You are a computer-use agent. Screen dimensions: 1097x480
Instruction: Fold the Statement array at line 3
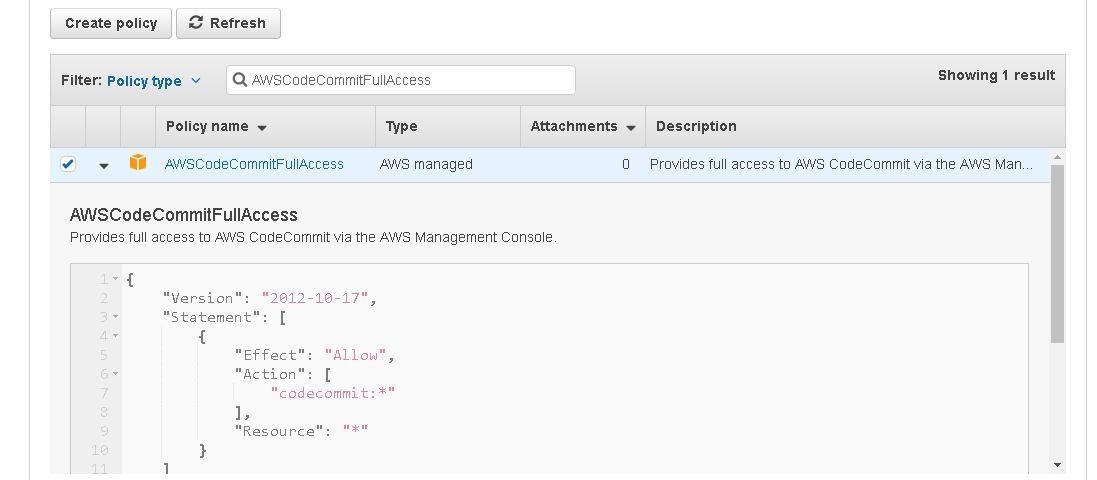pyautogui.click(x=116, y=317)
